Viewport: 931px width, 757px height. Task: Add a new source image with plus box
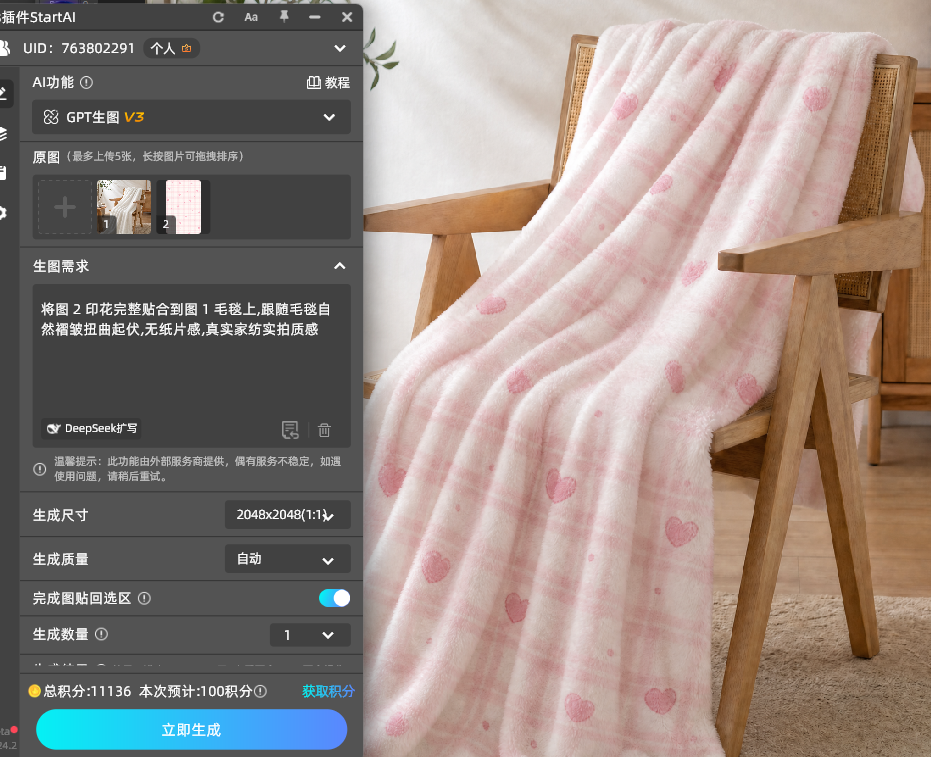click(x=65, y=207)
